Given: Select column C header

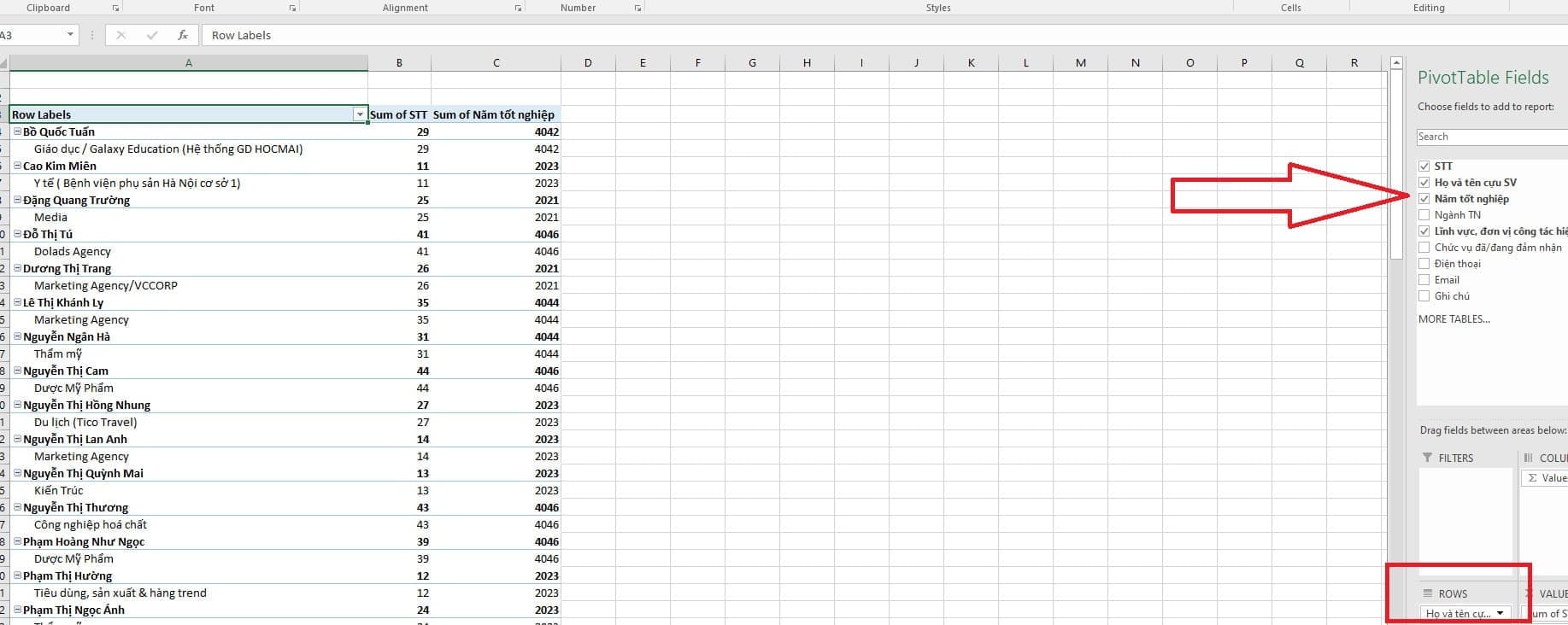Looking at the screenshot, I should click(x=496, y=62).
